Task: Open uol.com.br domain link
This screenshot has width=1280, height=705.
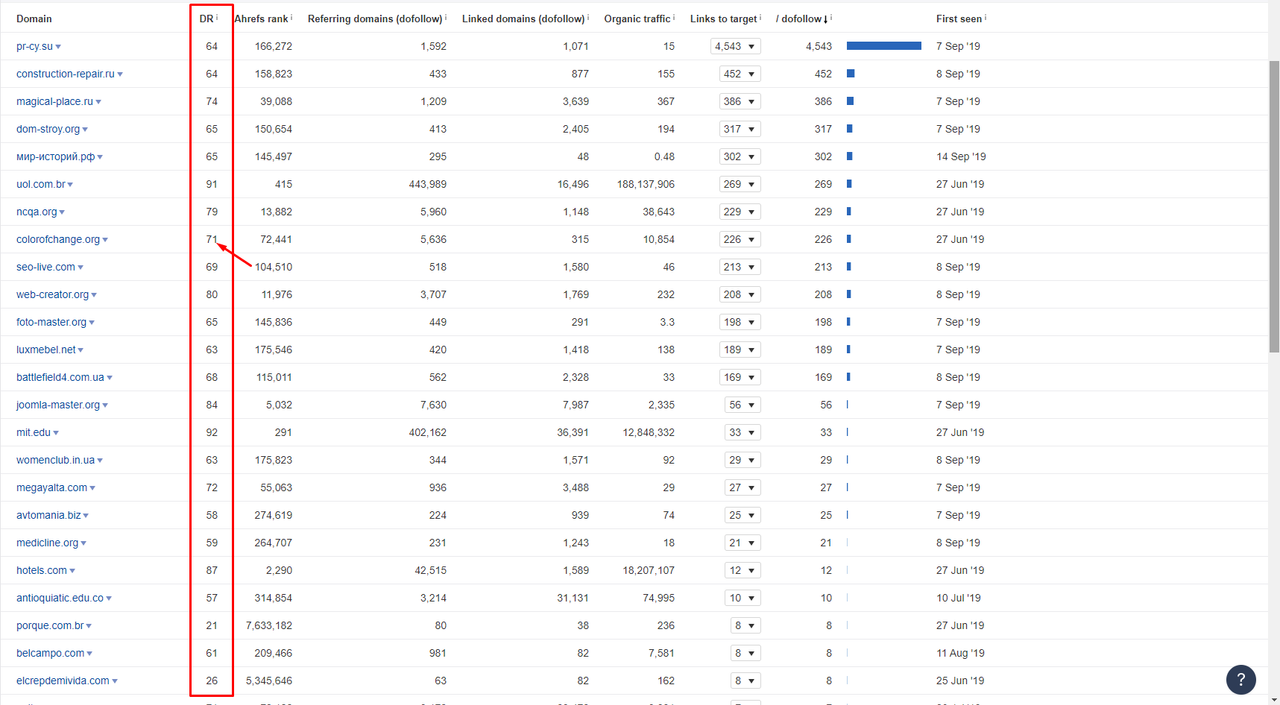Action: coord(40,184)
